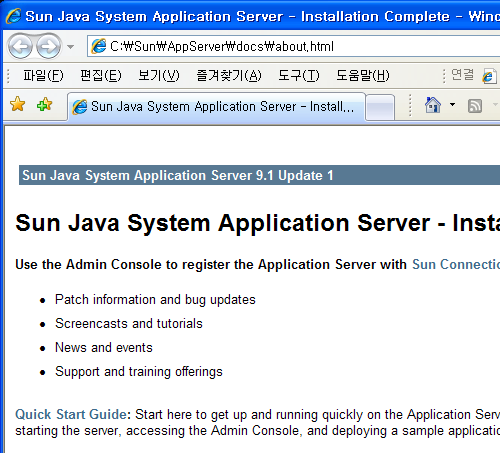Open the 도움말(H) menu
Screen dimensions: 500x453
363,76
